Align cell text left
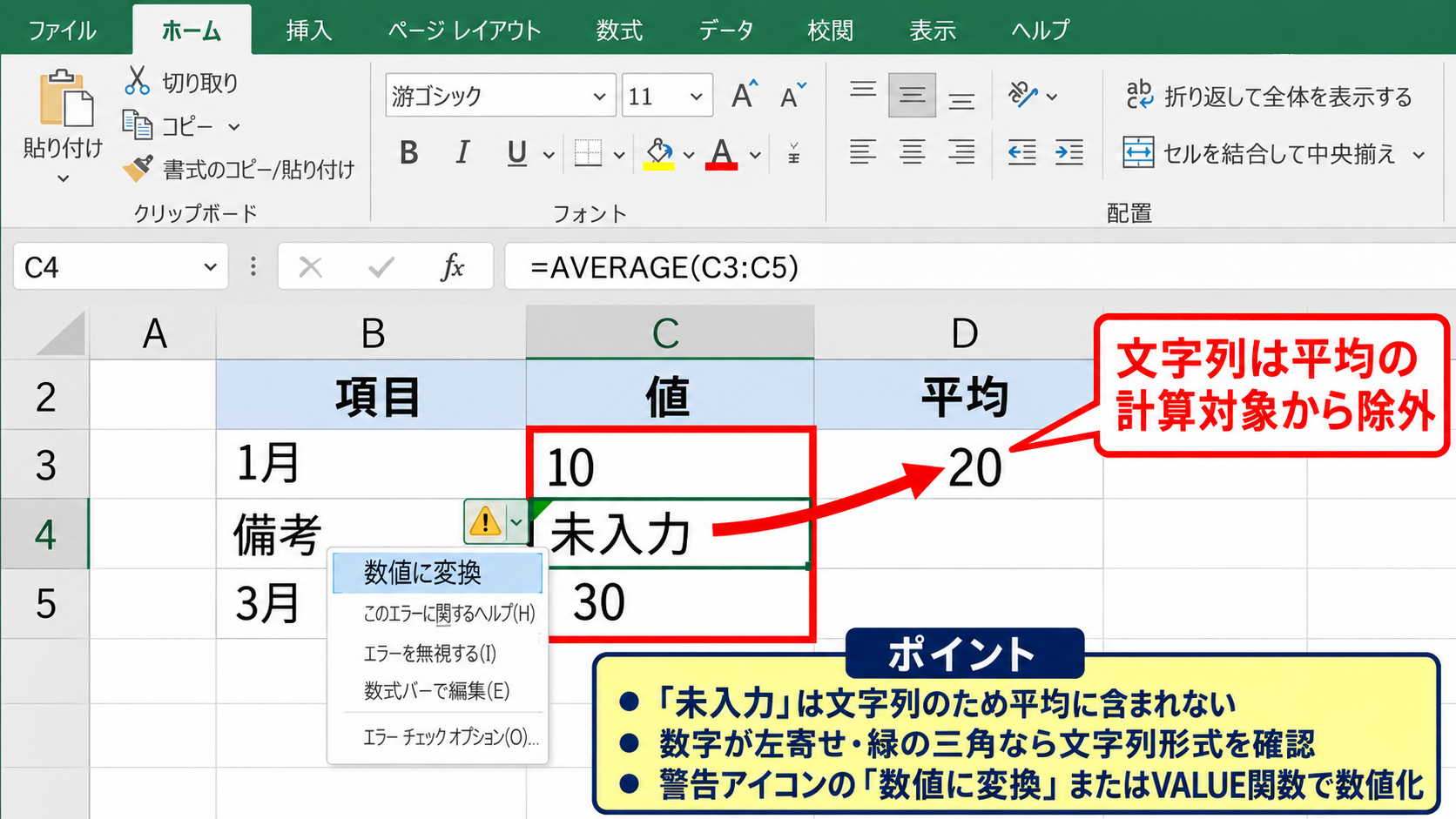 [x=863, y=152]
